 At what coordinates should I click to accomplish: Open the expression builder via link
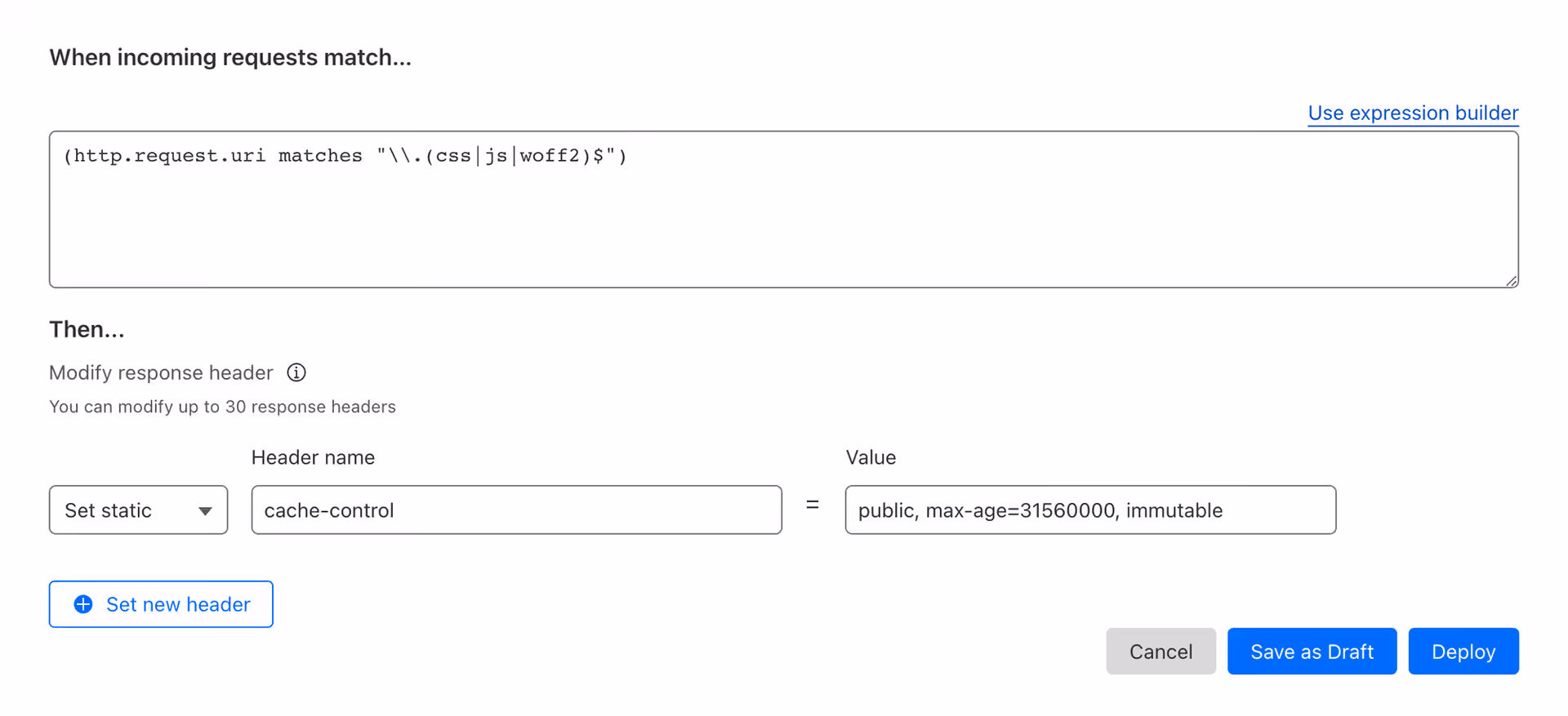click(x=1413, y=113)
